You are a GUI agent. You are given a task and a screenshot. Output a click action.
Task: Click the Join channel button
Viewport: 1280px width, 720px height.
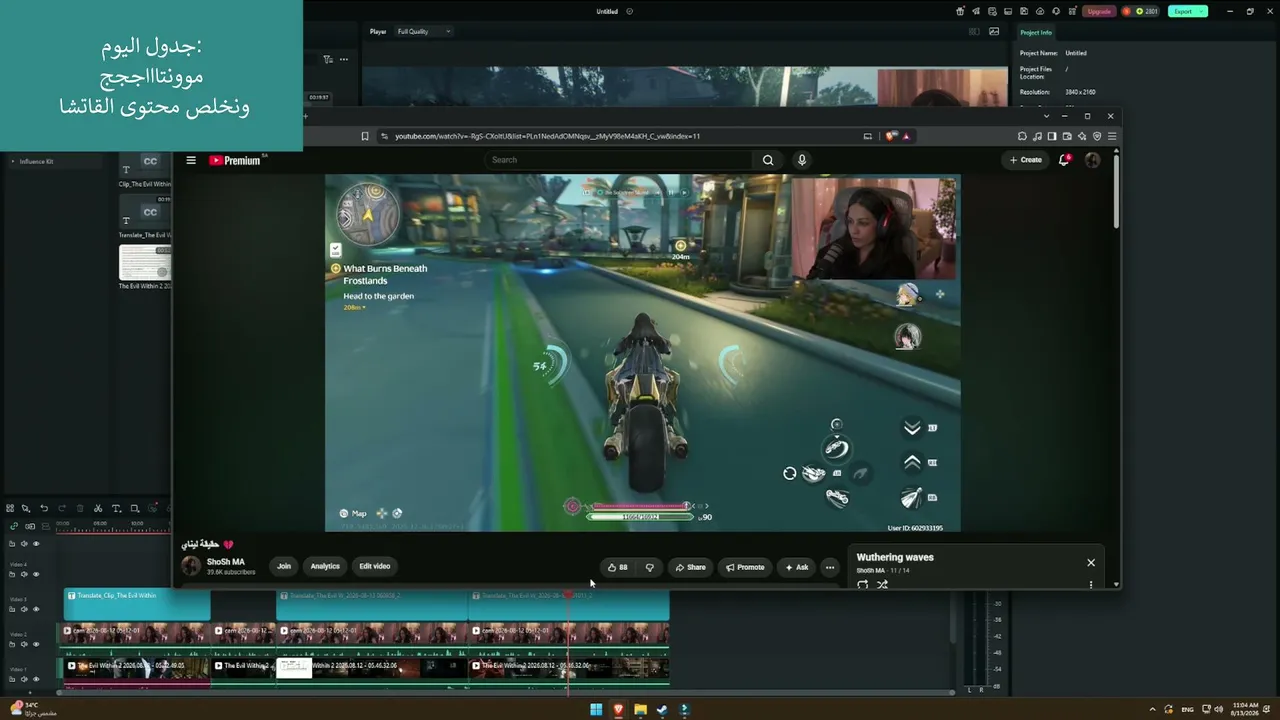(284, 567)
